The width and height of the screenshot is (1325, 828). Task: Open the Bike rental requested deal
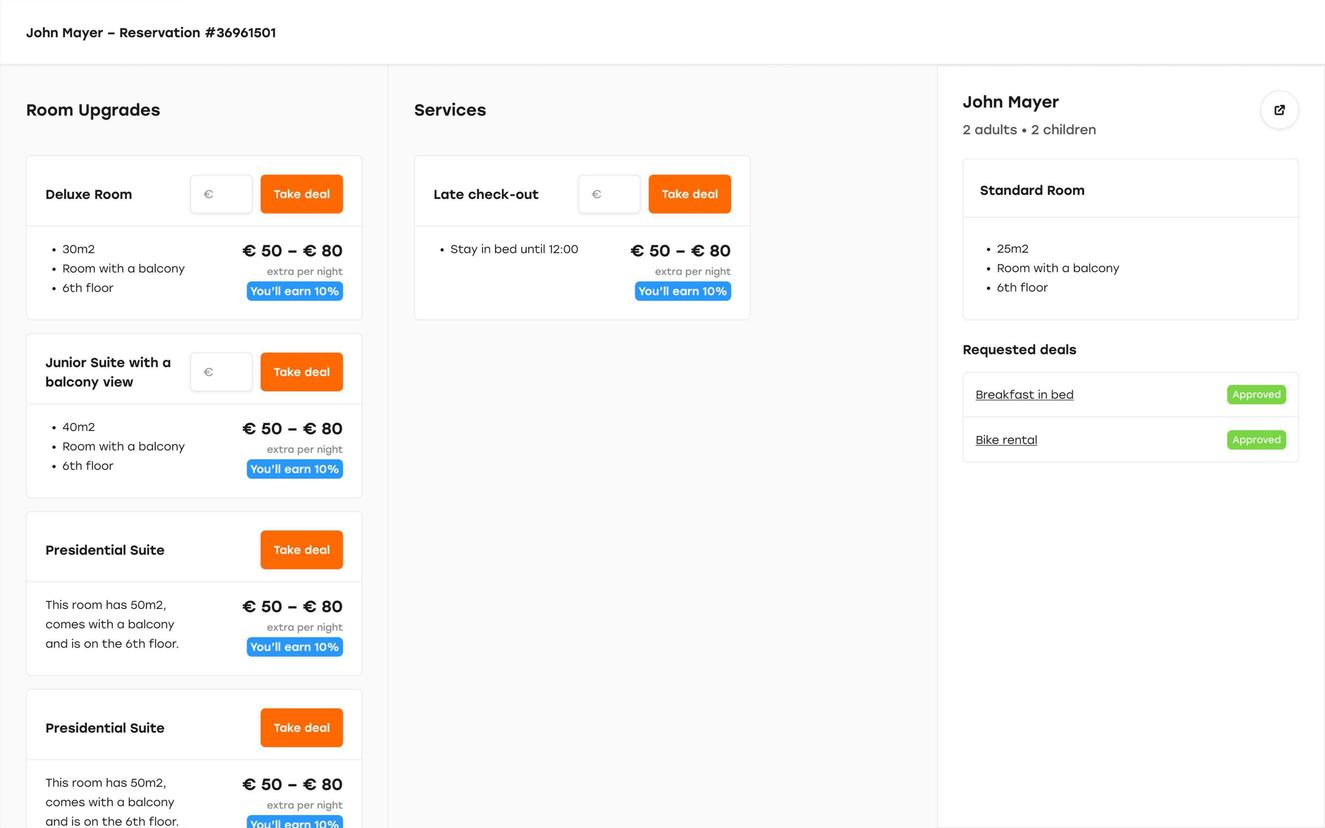click(1006, 440)
